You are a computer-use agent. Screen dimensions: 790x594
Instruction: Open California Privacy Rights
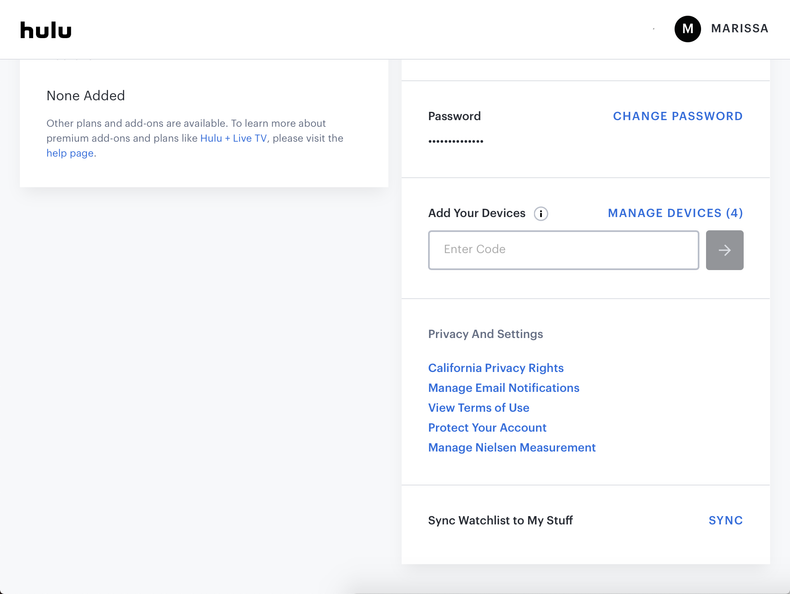click(x=496, y=368)
